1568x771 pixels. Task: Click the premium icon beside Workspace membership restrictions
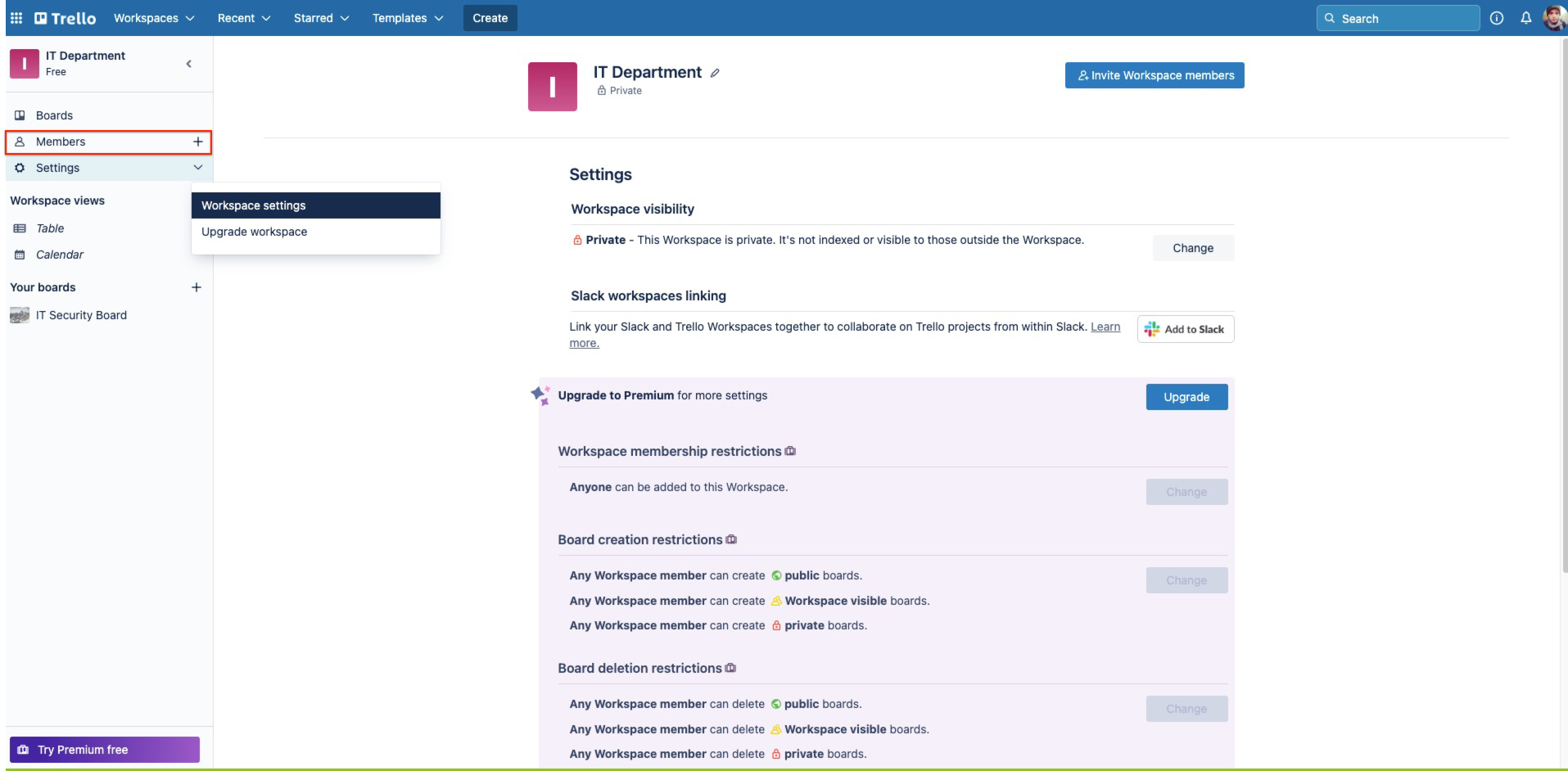[x=790, y=451]
